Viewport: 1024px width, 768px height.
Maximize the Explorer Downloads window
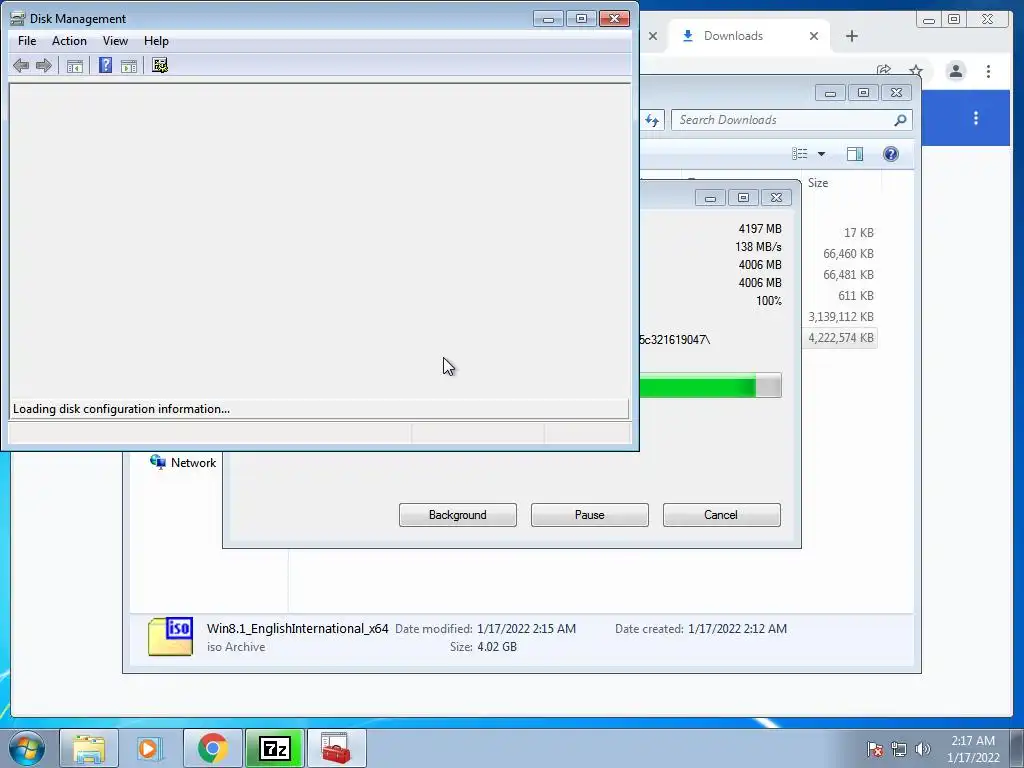[863, 93]
